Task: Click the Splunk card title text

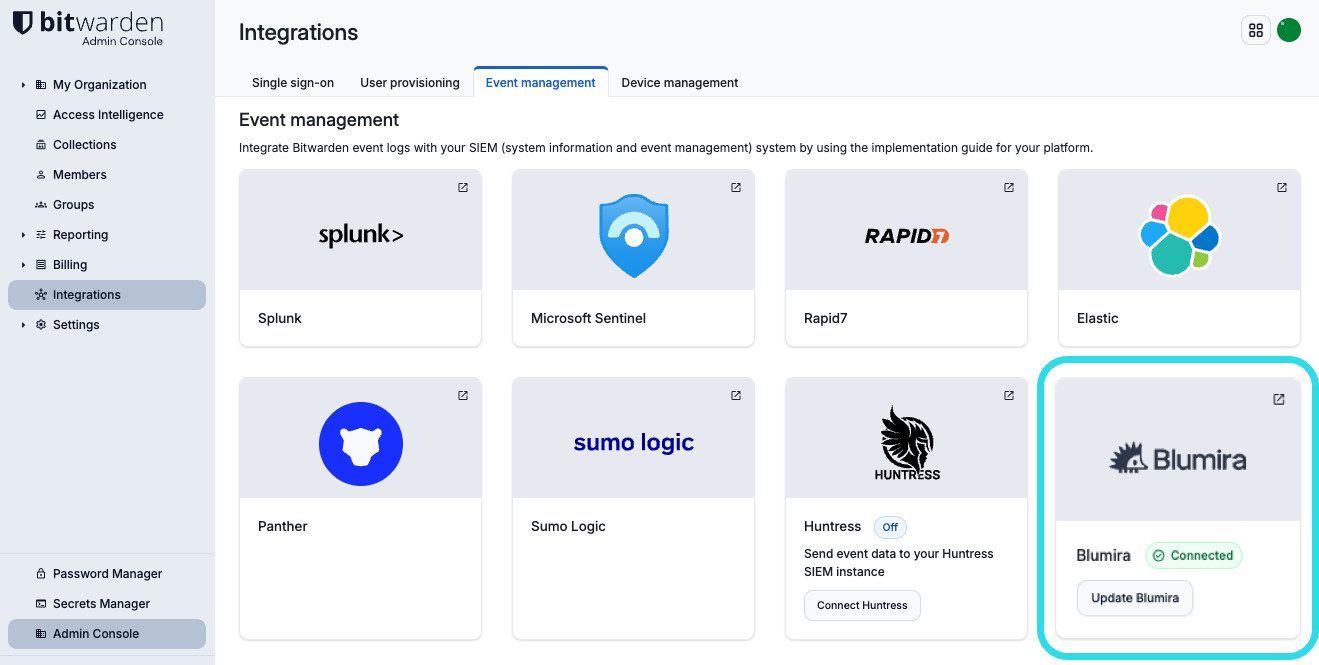Action: [x=280, y=318]
